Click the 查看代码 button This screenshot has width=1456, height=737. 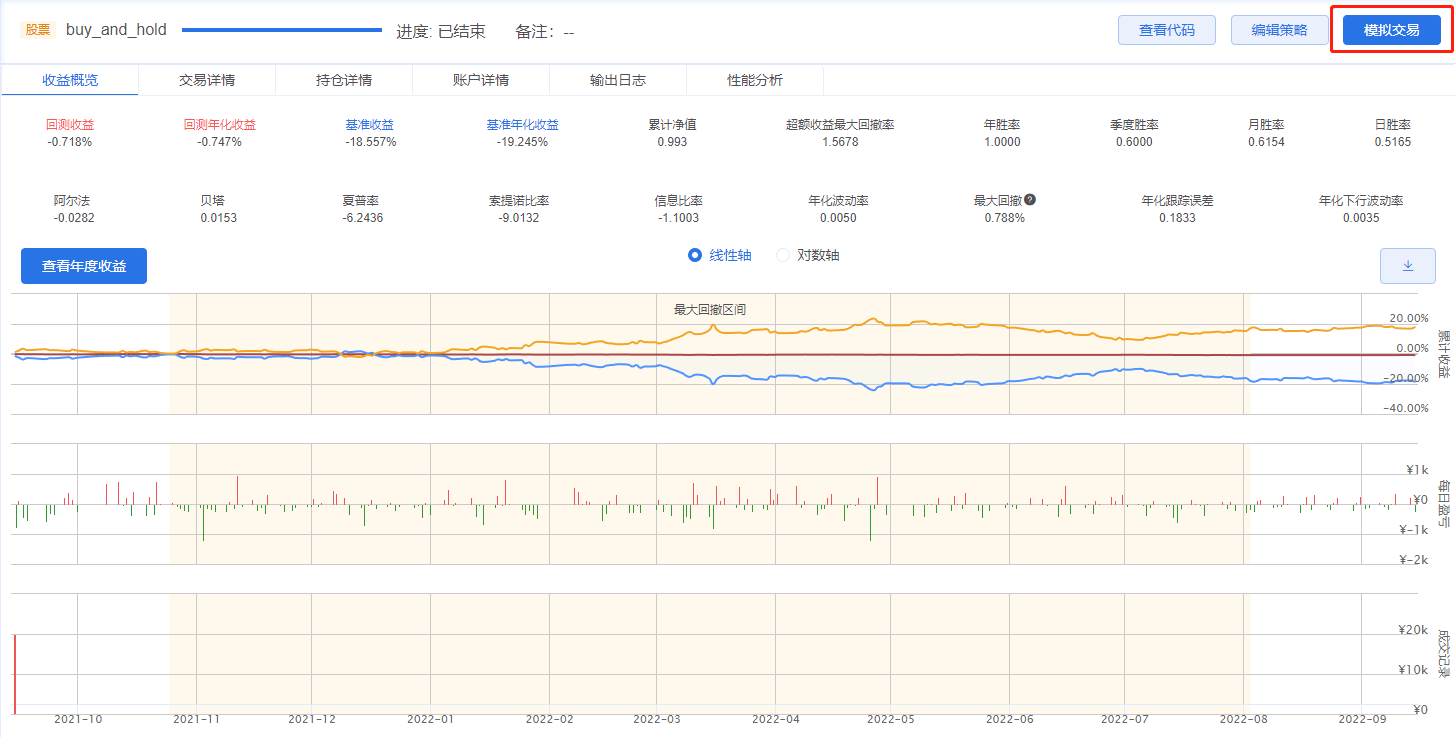(x=1166, y=30)
